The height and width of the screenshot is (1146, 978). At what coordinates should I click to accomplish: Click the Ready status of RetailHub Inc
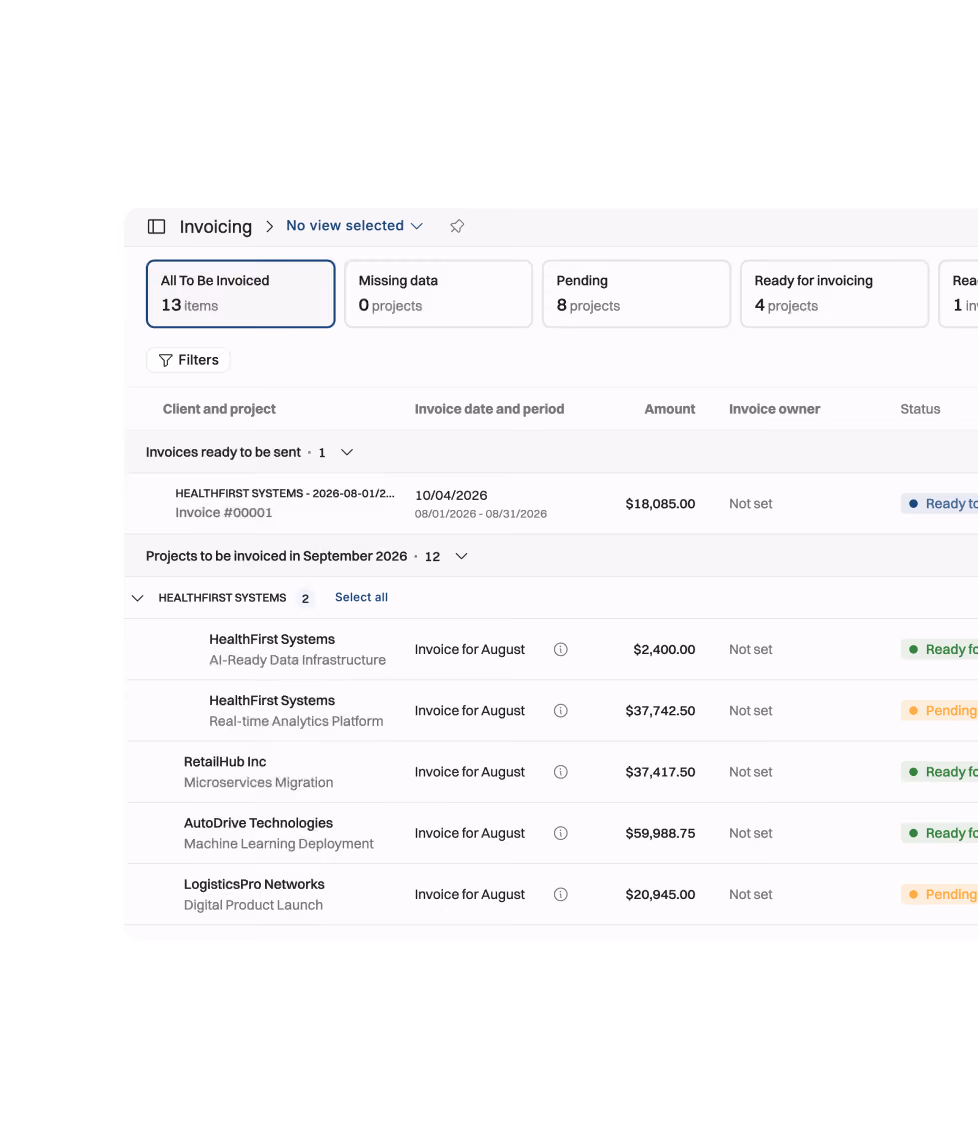tap(940, 773)
